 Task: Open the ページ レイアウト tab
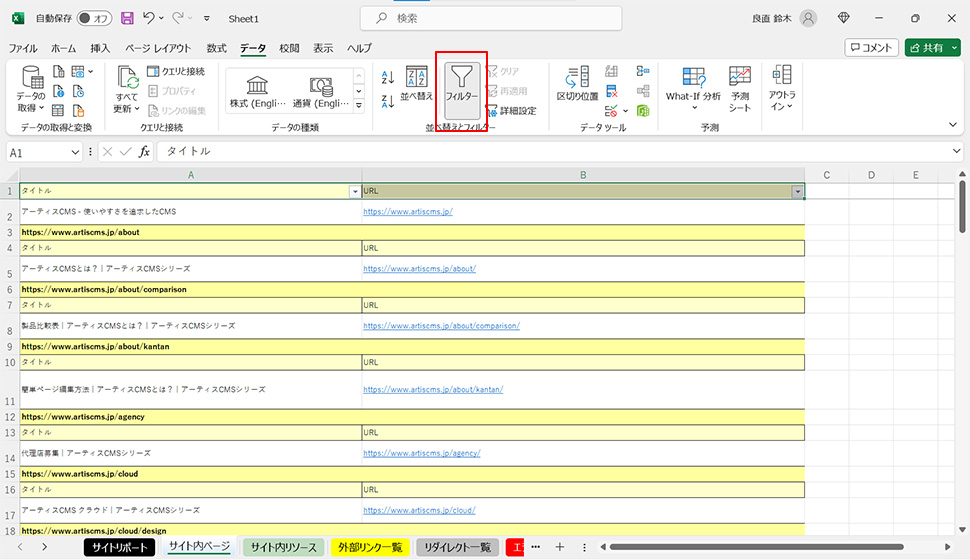click(158, 48)
